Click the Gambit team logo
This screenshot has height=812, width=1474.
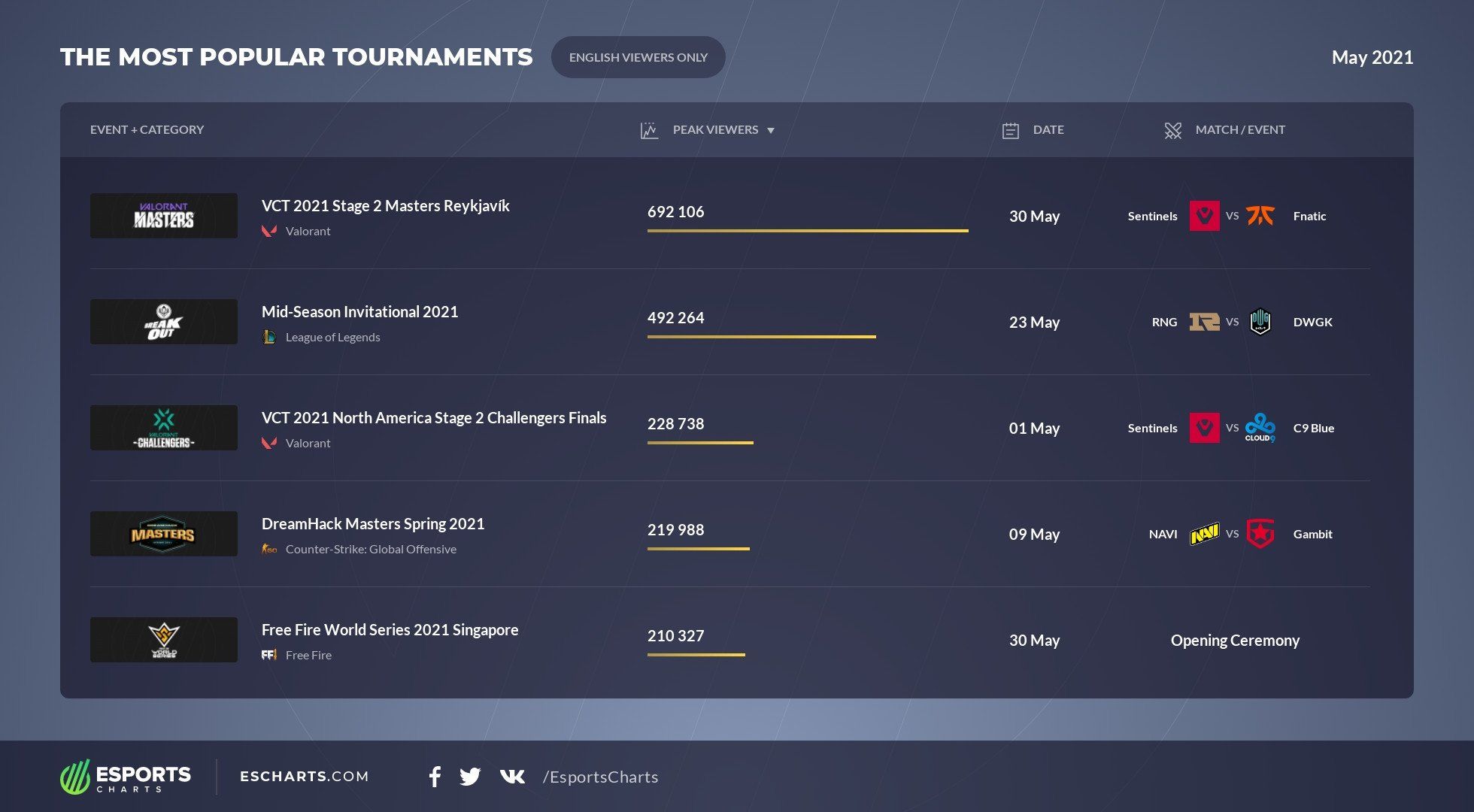[x=1260, y=534]
